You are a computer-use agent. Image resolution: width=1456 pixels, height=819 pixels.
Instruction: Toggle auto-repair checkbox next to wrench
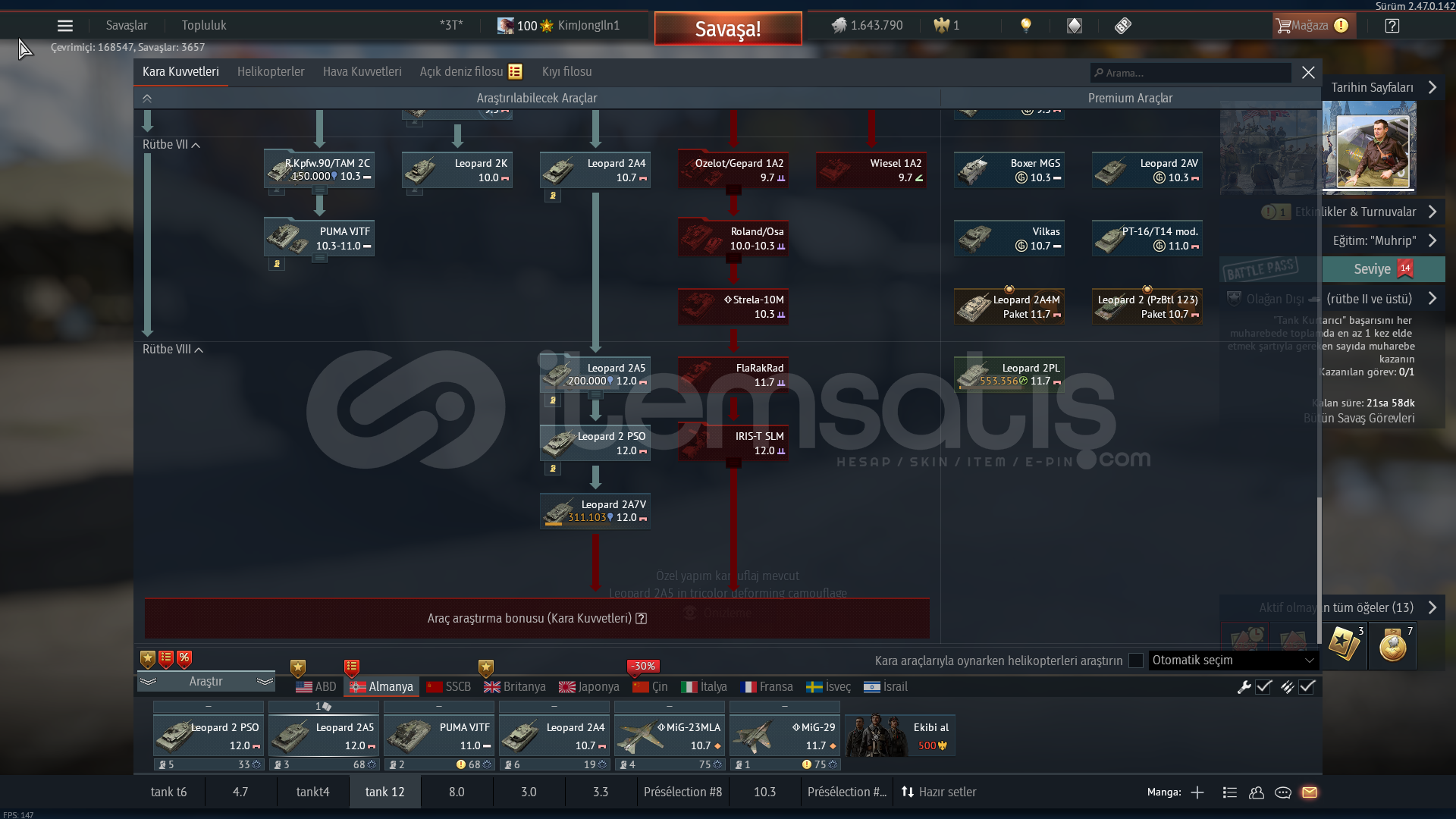coord(1263,686)
